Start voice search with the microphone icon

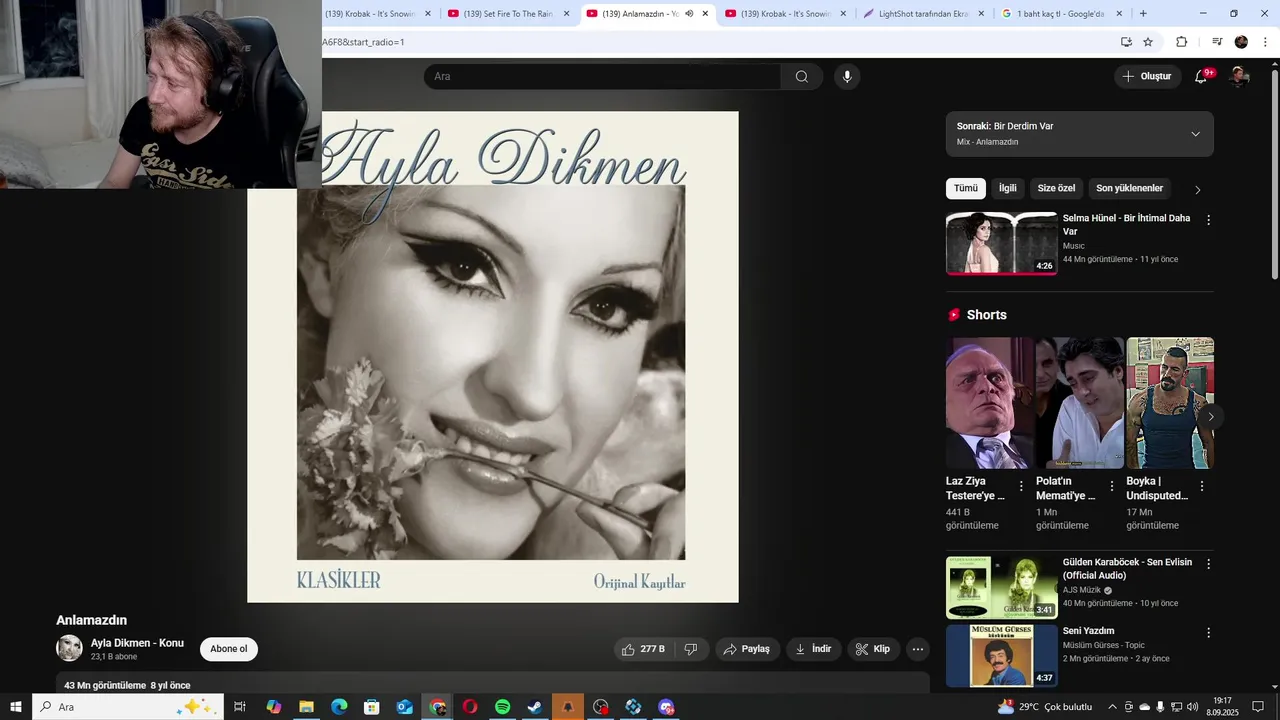[x=847, y=76]
